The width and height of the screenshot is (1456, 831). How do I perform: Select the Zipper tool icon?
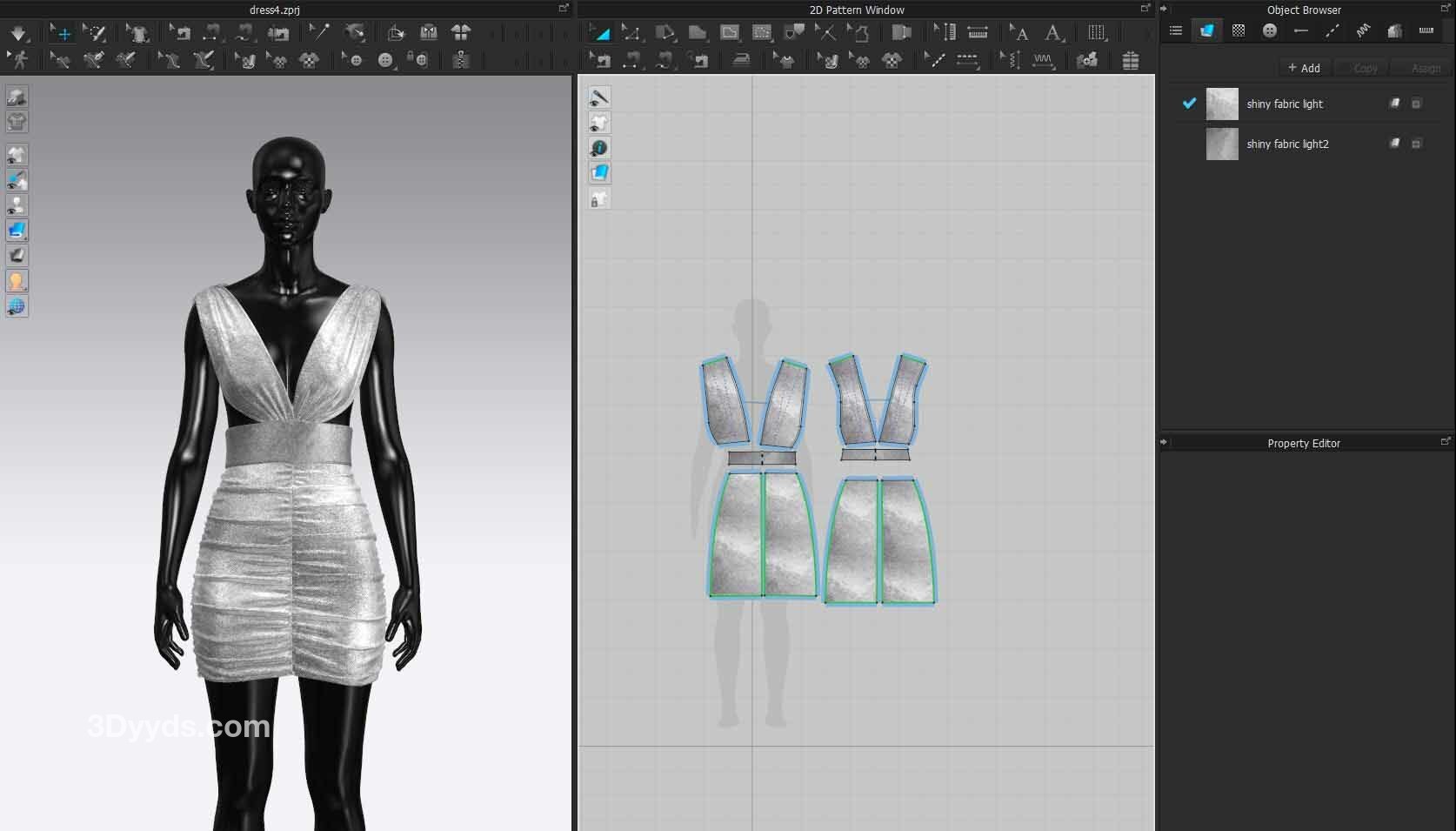(x=461, y=60)
